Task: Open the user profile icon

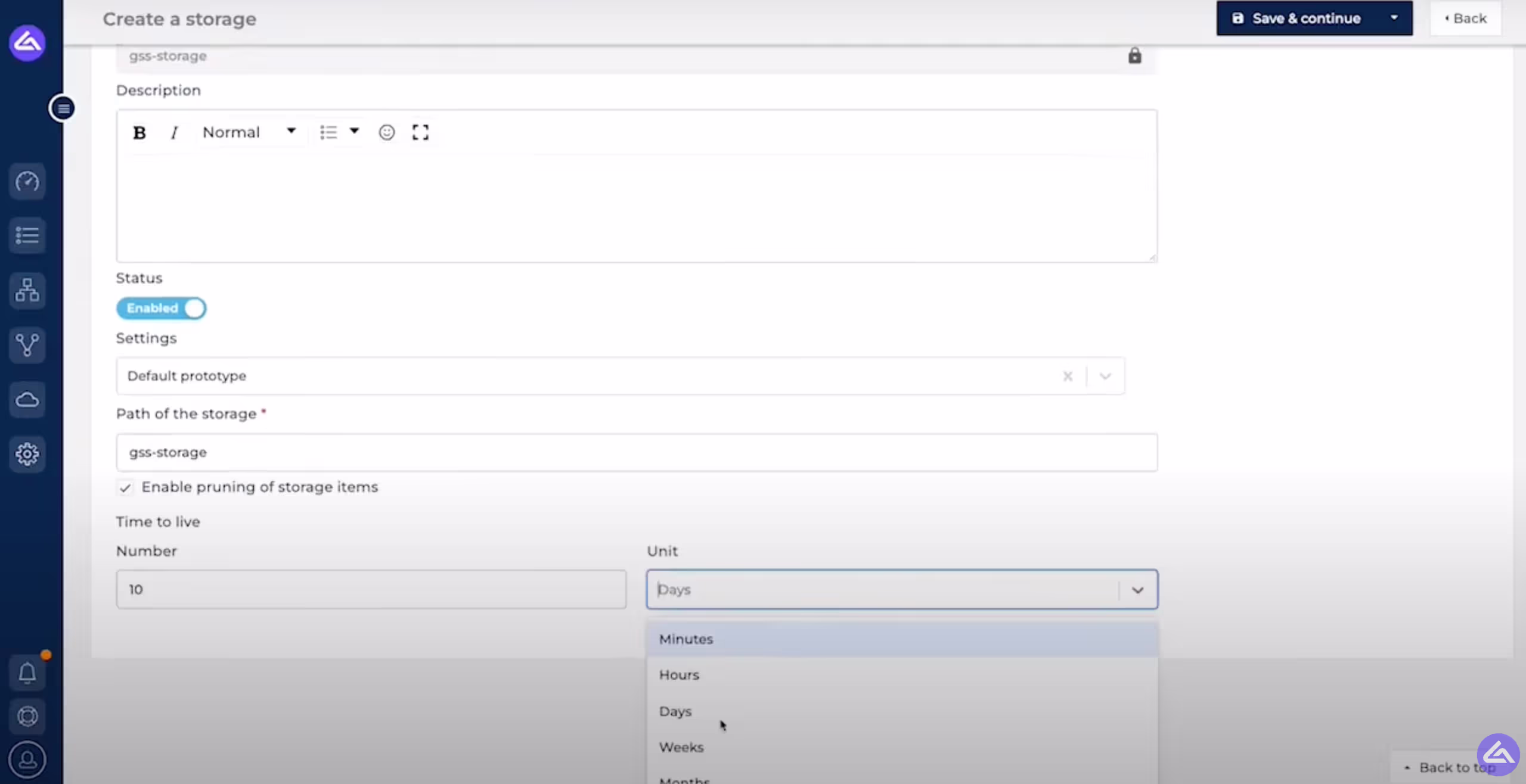Action: click(x=27, y=760)
